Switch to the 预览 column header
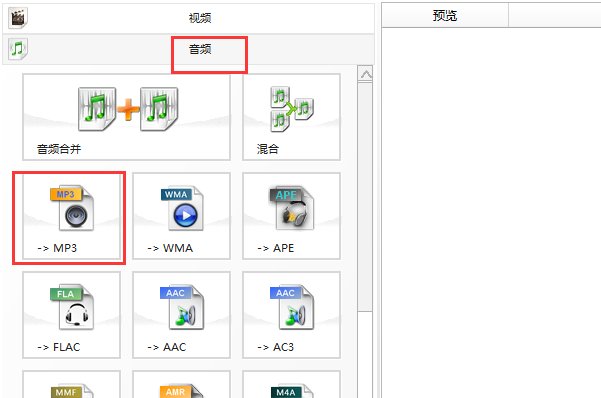The height and width of the screenshot is (398, 601). pyautogui.click(x=445, y=15)
